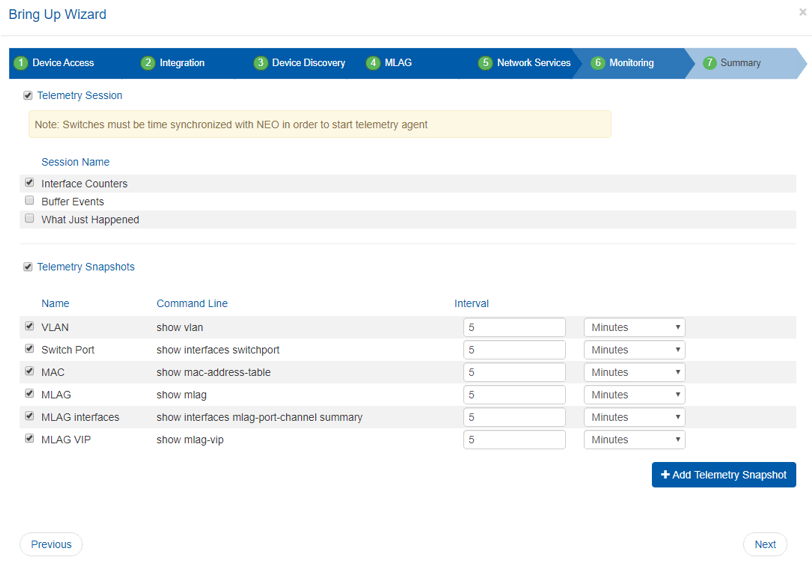
Task: Click the step 2 Integration number icon
Action: [148, 63]
